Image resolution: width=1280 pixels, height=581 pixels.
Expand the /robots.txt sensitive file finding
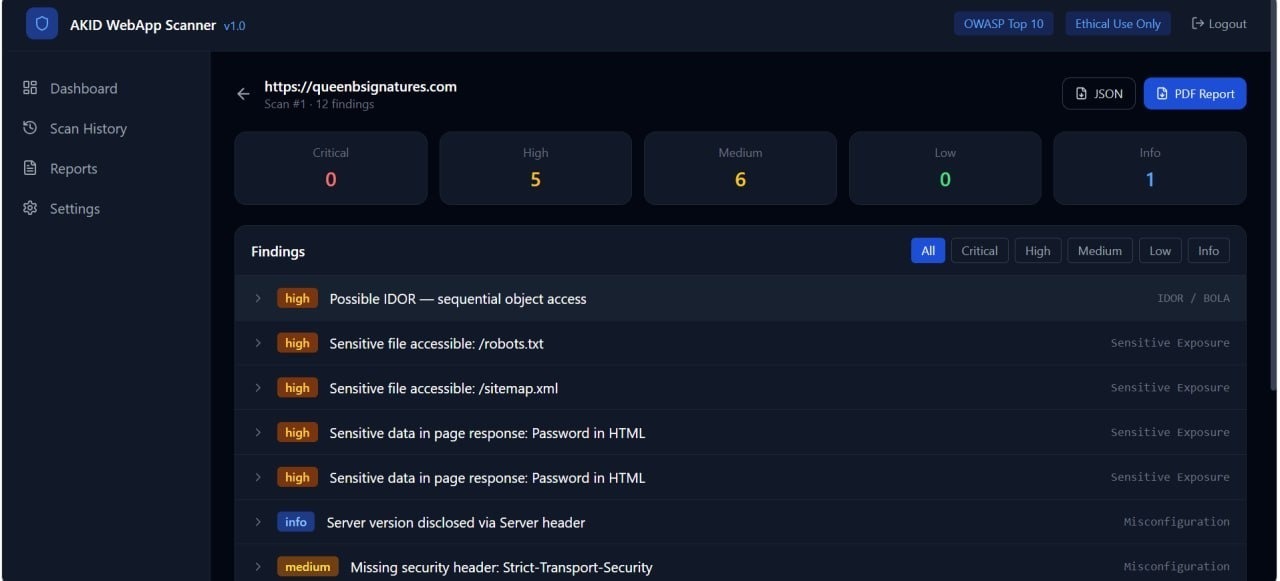pos(258,343)
